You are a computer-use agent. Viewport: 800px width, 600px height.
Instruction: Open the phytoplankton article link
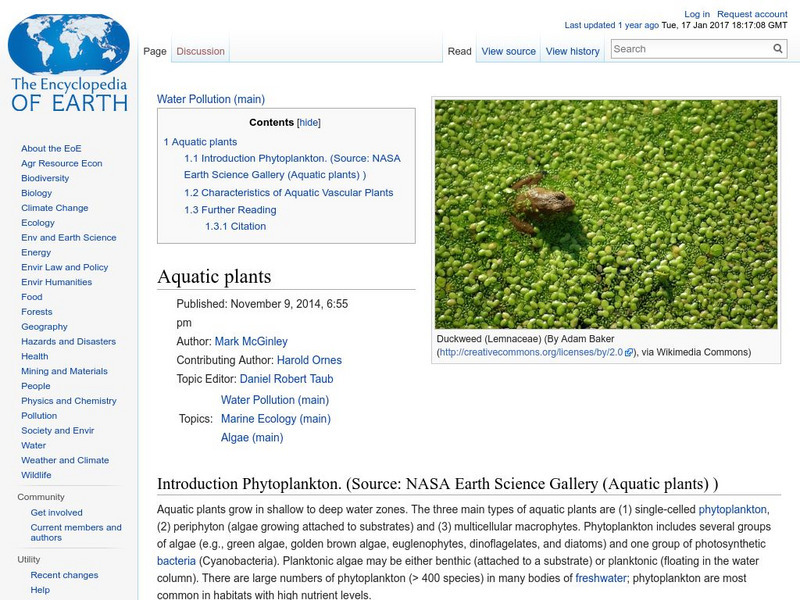[734, 508]
